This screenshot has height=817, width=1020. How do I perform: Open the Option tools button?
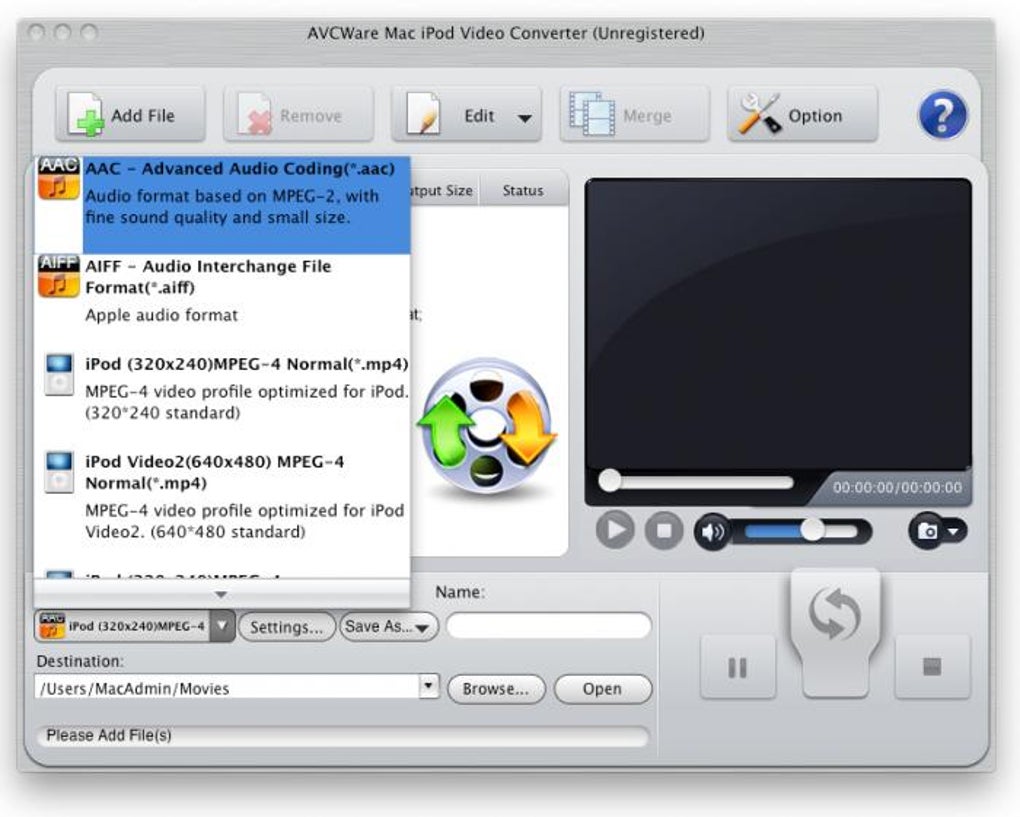pos(803,115)
